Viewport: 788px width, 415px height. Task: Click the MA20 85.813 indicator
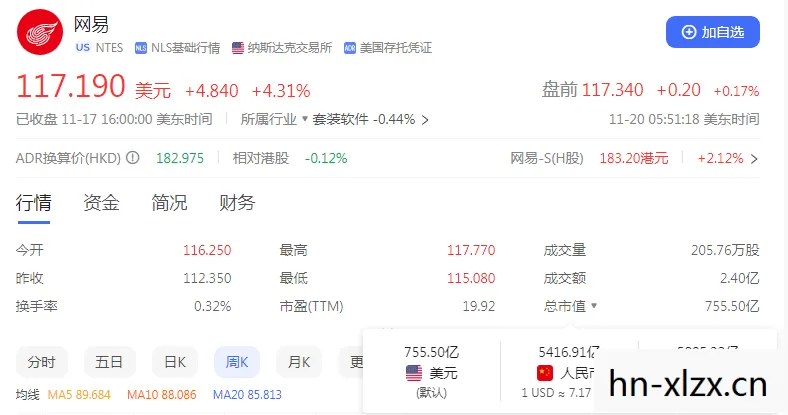tap(247, 395)
